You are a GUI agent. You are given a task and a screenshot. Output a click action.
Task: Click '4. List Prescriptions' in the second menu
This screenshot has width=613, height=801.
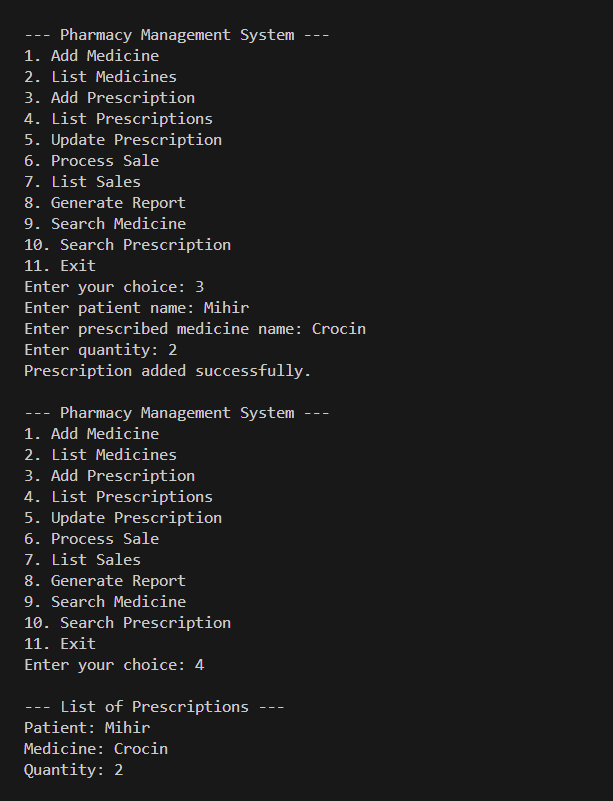118,497
